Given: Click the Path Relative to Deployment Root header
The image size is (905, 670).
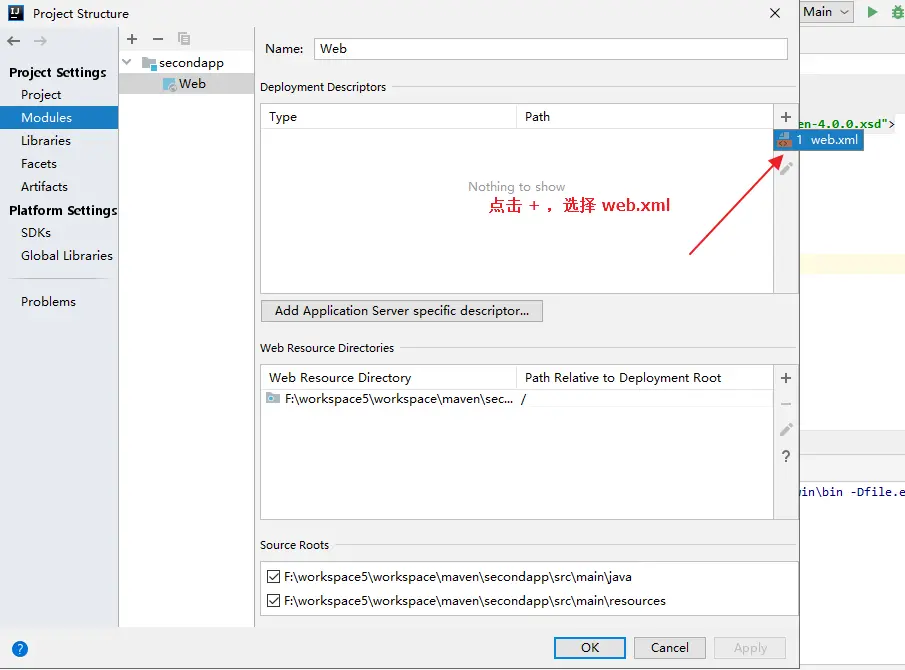Looking at the screenshot, I should (x=645, y=377).
